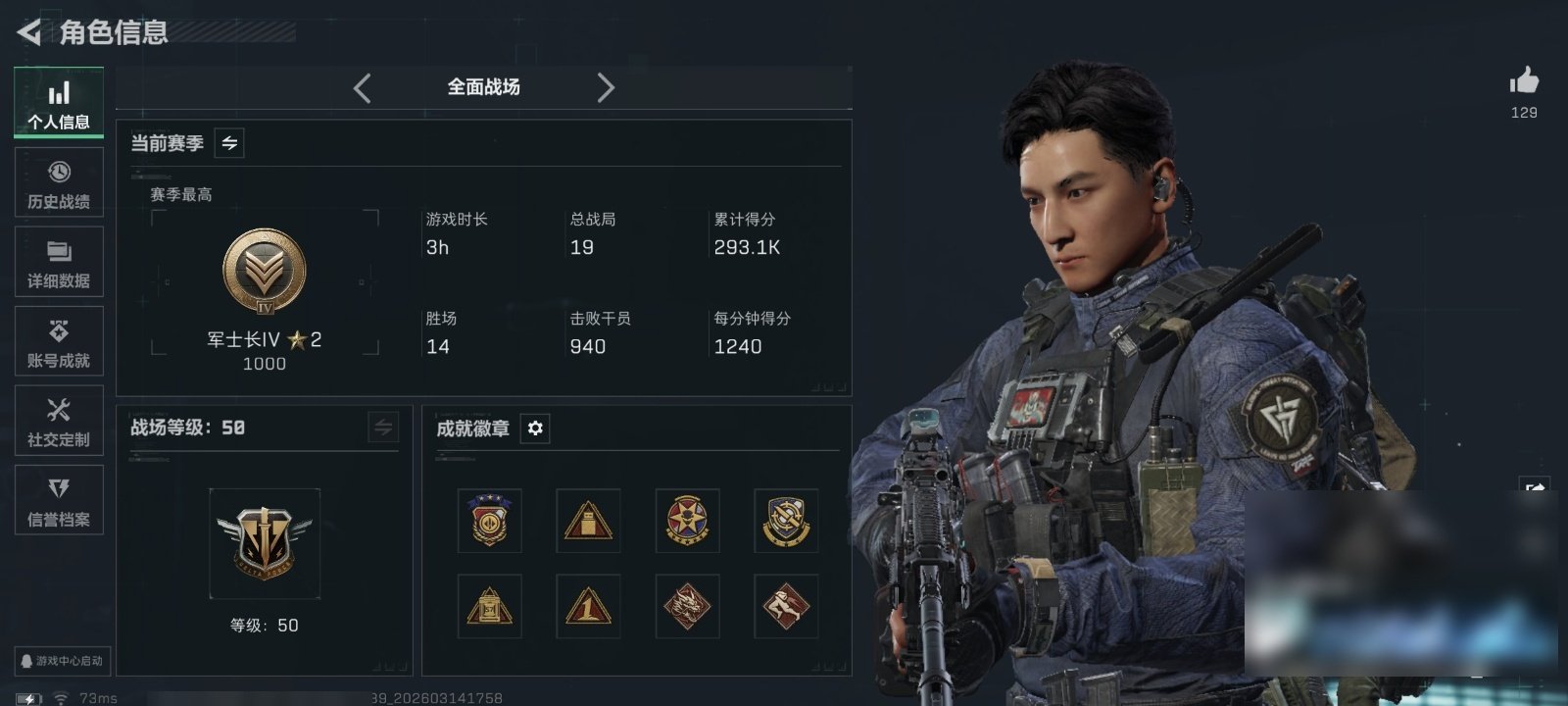The height and width of the screenshot is (706, 1568).
Task: Click 游戏中心启动 button
Action: tap(61, 661)
